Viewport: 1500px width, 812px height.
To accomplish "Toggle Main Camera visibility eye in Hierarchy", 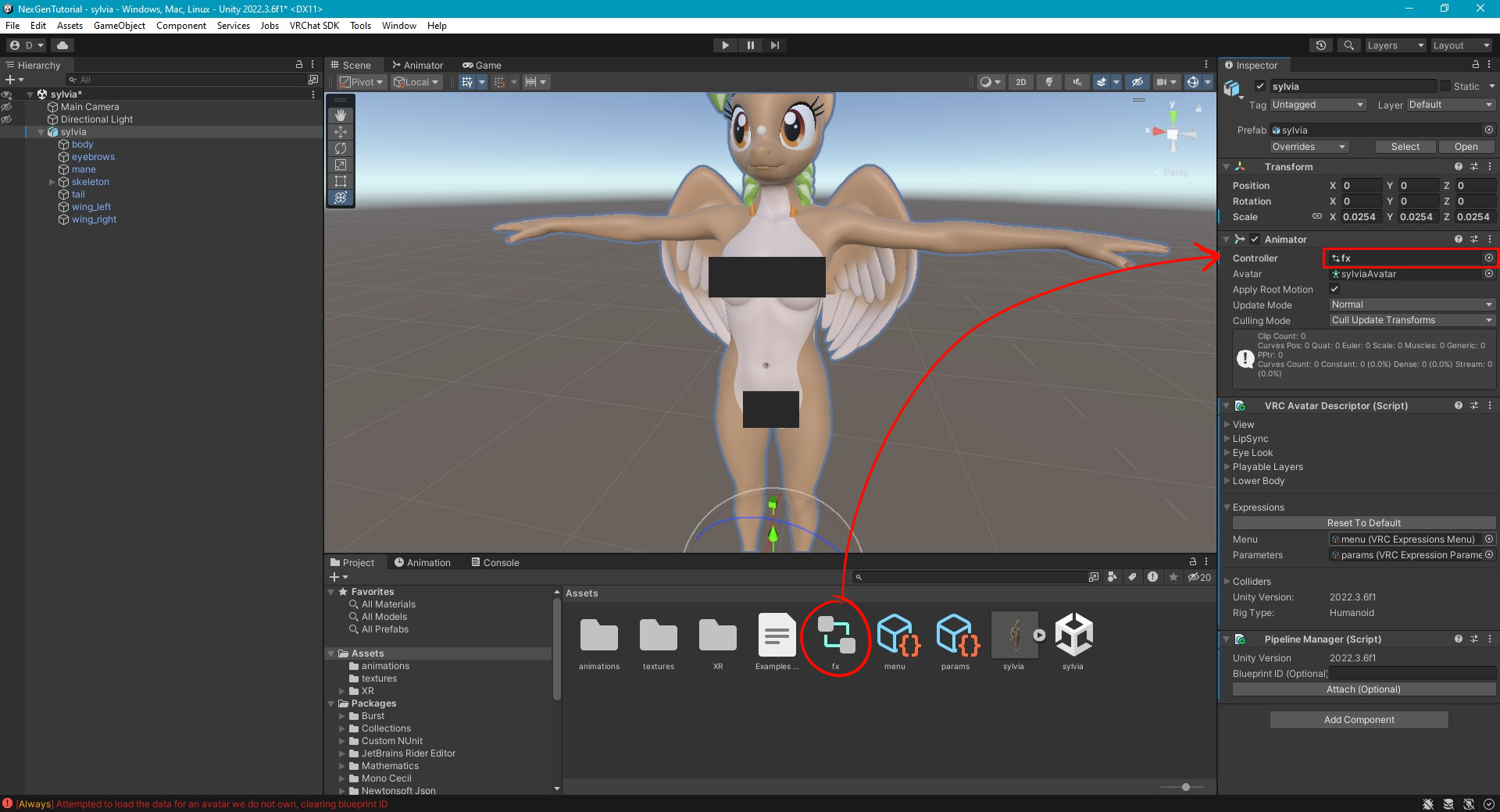I will point(6,107).
